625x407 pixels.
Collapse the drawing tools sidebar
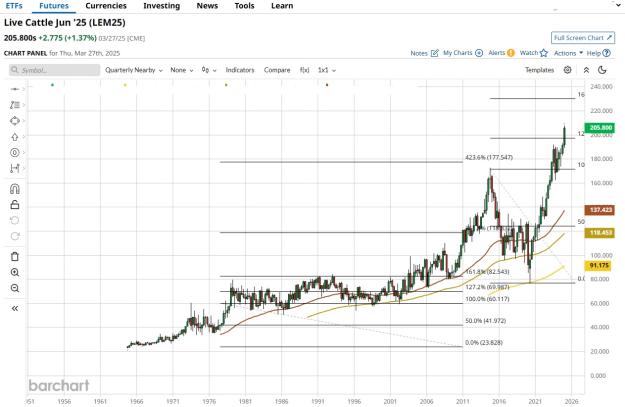[15, 308]
